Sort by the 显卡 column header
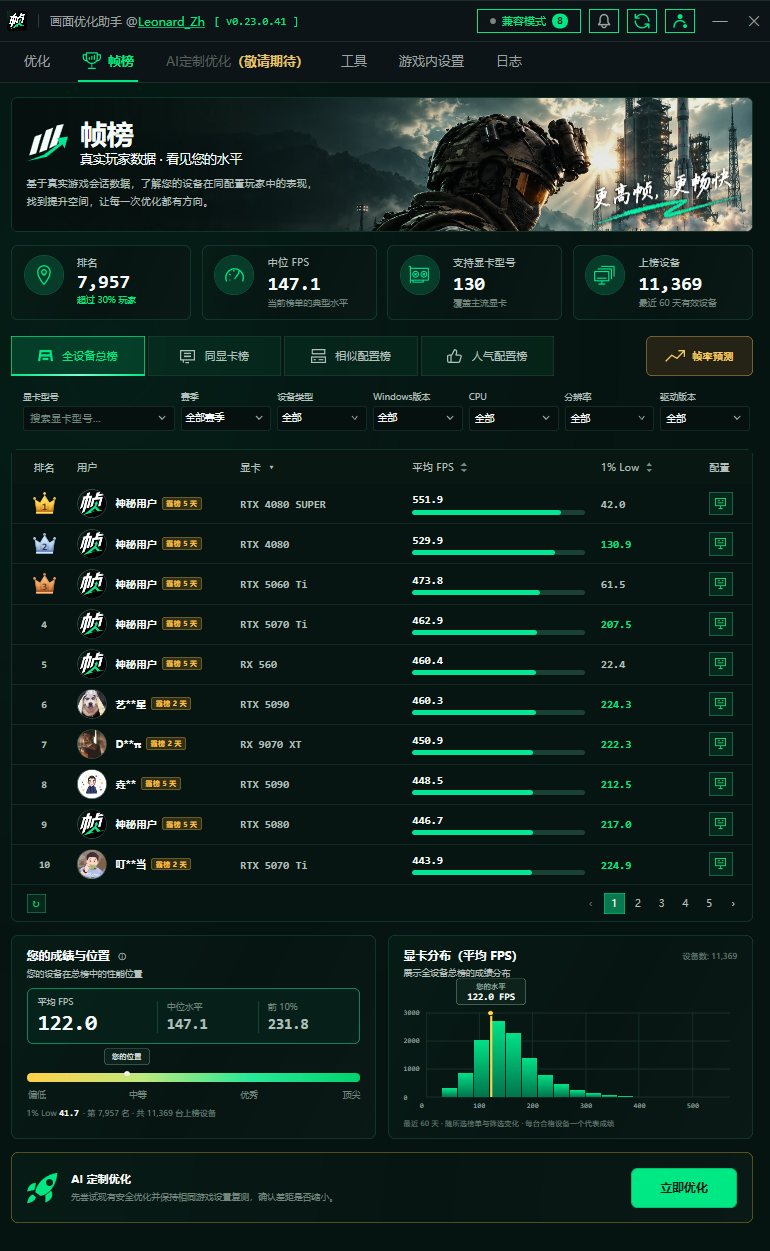The width and height of the screenshot is (770, 1251). point(257,467)
